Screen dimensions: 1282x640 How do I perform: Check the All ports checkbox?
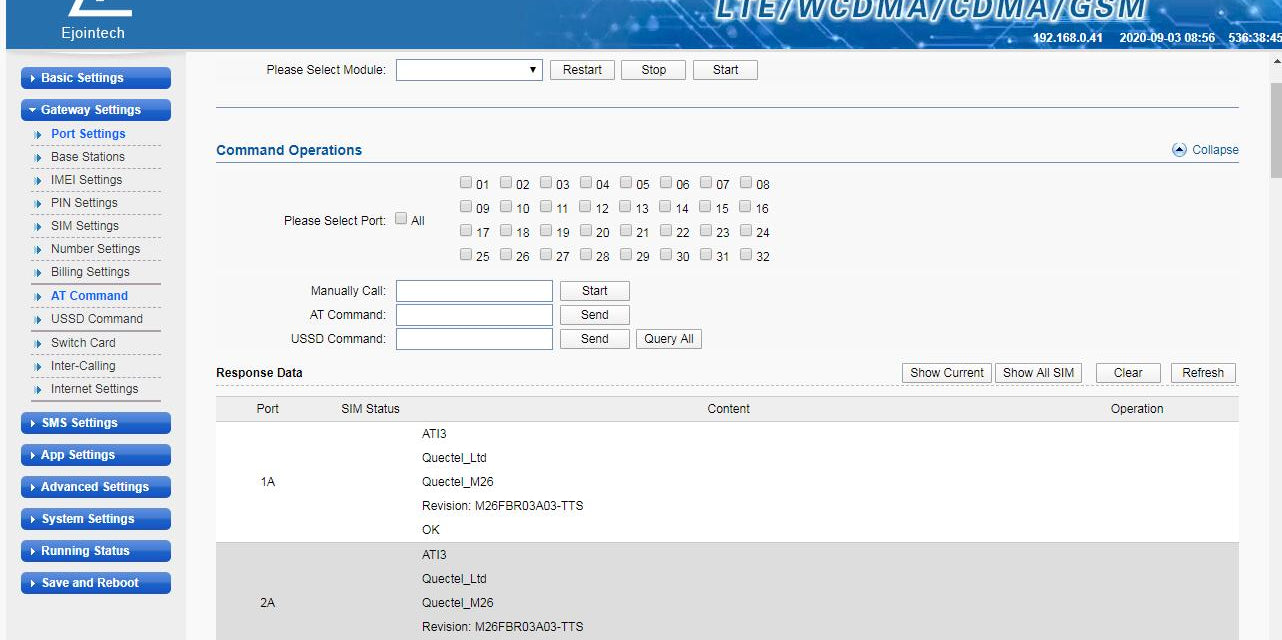click(x=401, y=219)
